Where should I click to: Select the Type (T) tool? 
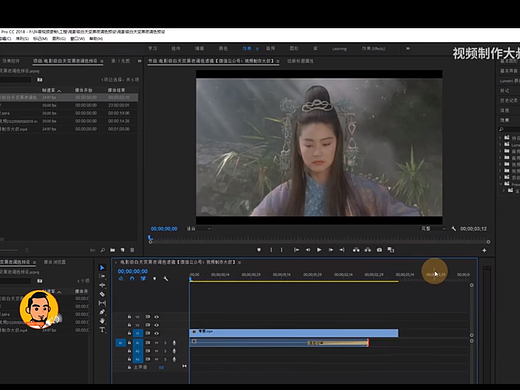(102, 330)
